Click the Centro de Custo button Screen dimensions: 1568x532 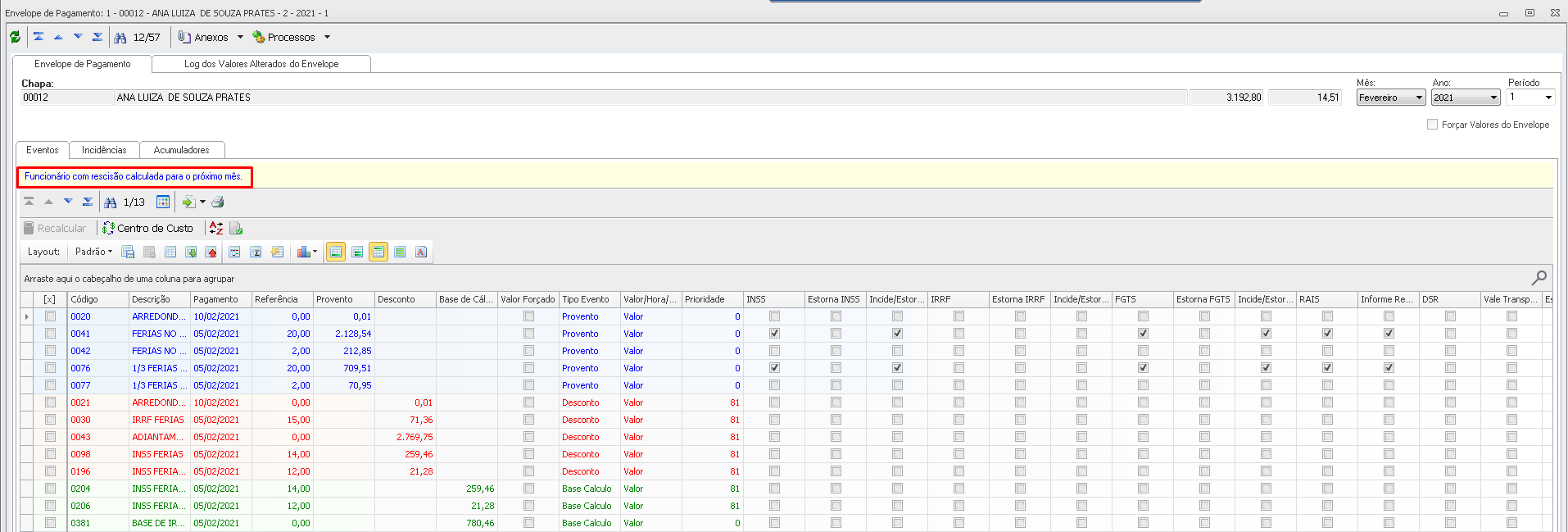tap(148, 228)
